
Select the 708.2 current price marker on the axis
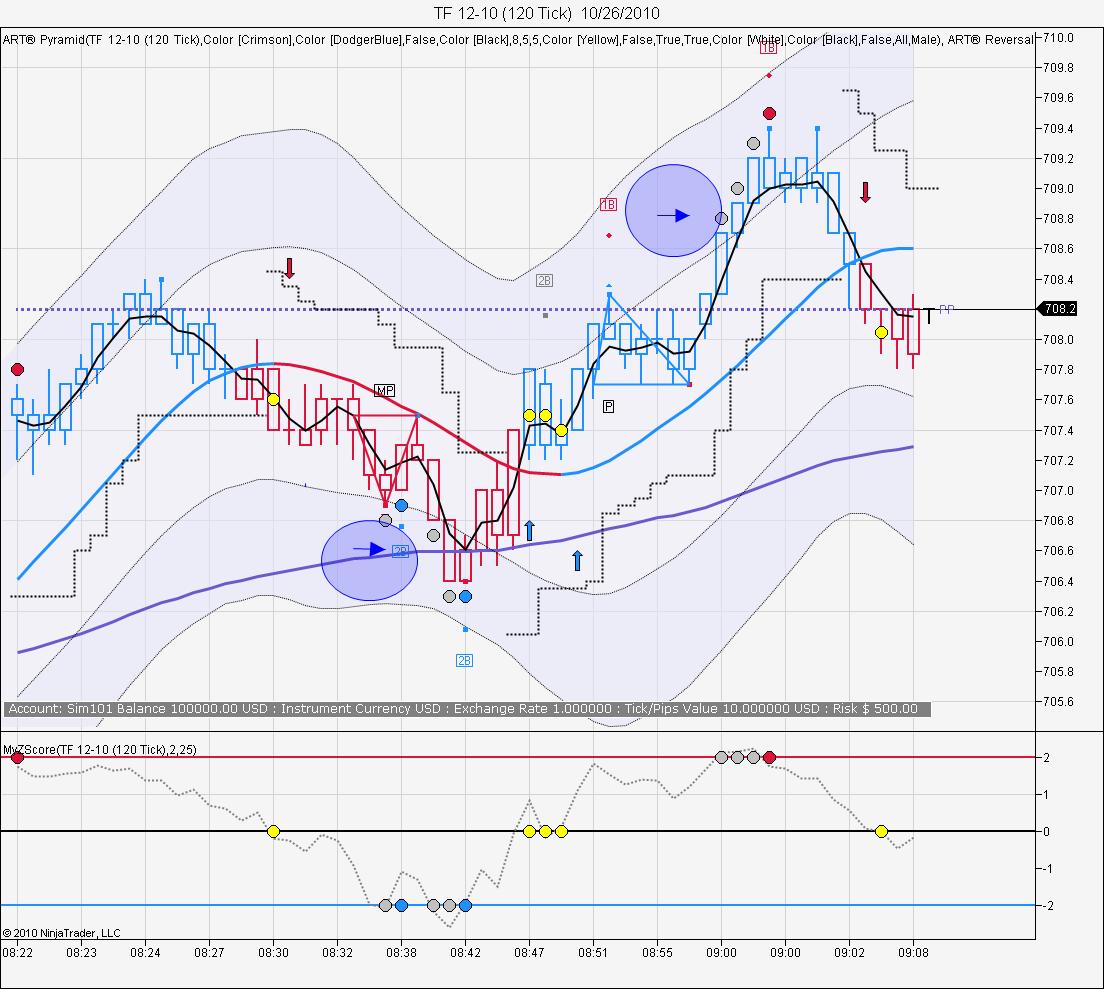point(1058,308)
